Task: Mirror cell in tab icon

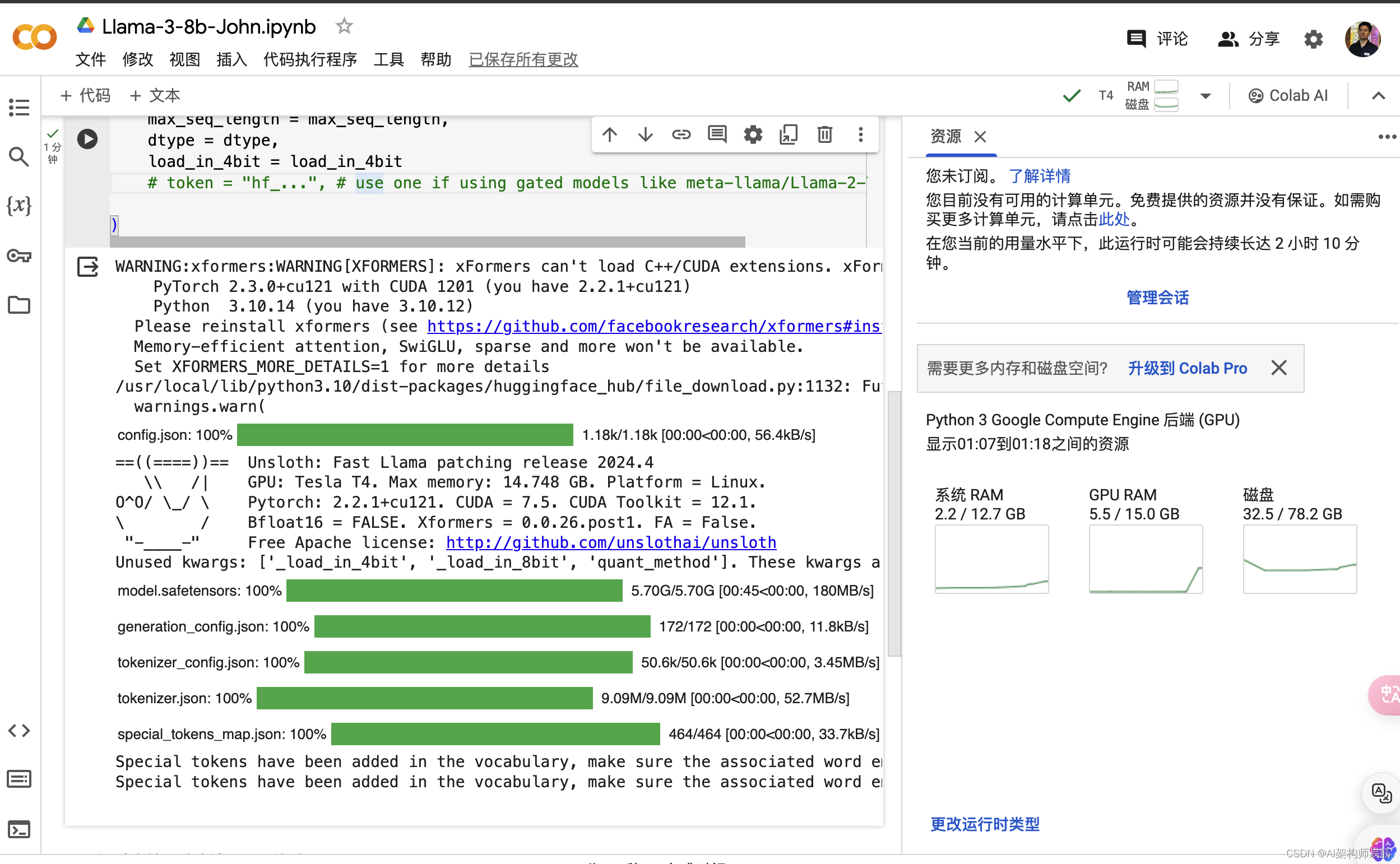Action: pyautogui.click(x=789, y=135)
